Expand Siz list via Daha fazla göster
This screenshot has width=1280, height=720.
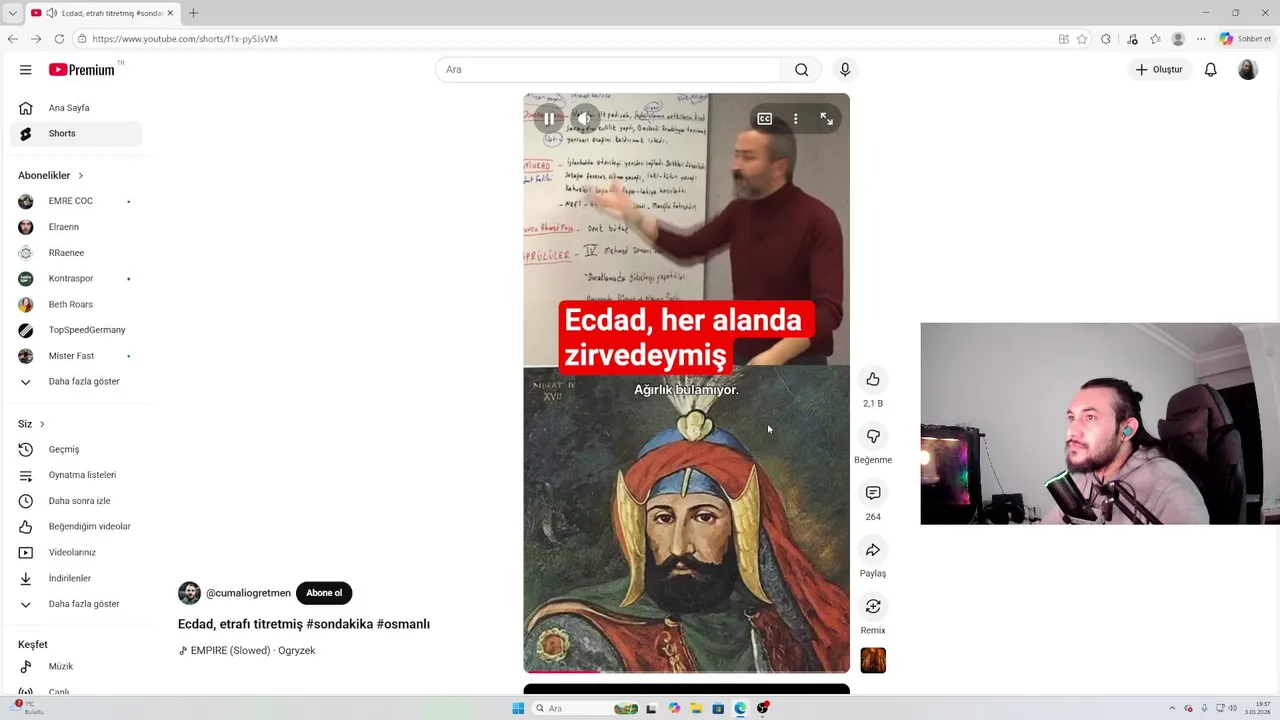pyautogui.click(x=76, y=604)
